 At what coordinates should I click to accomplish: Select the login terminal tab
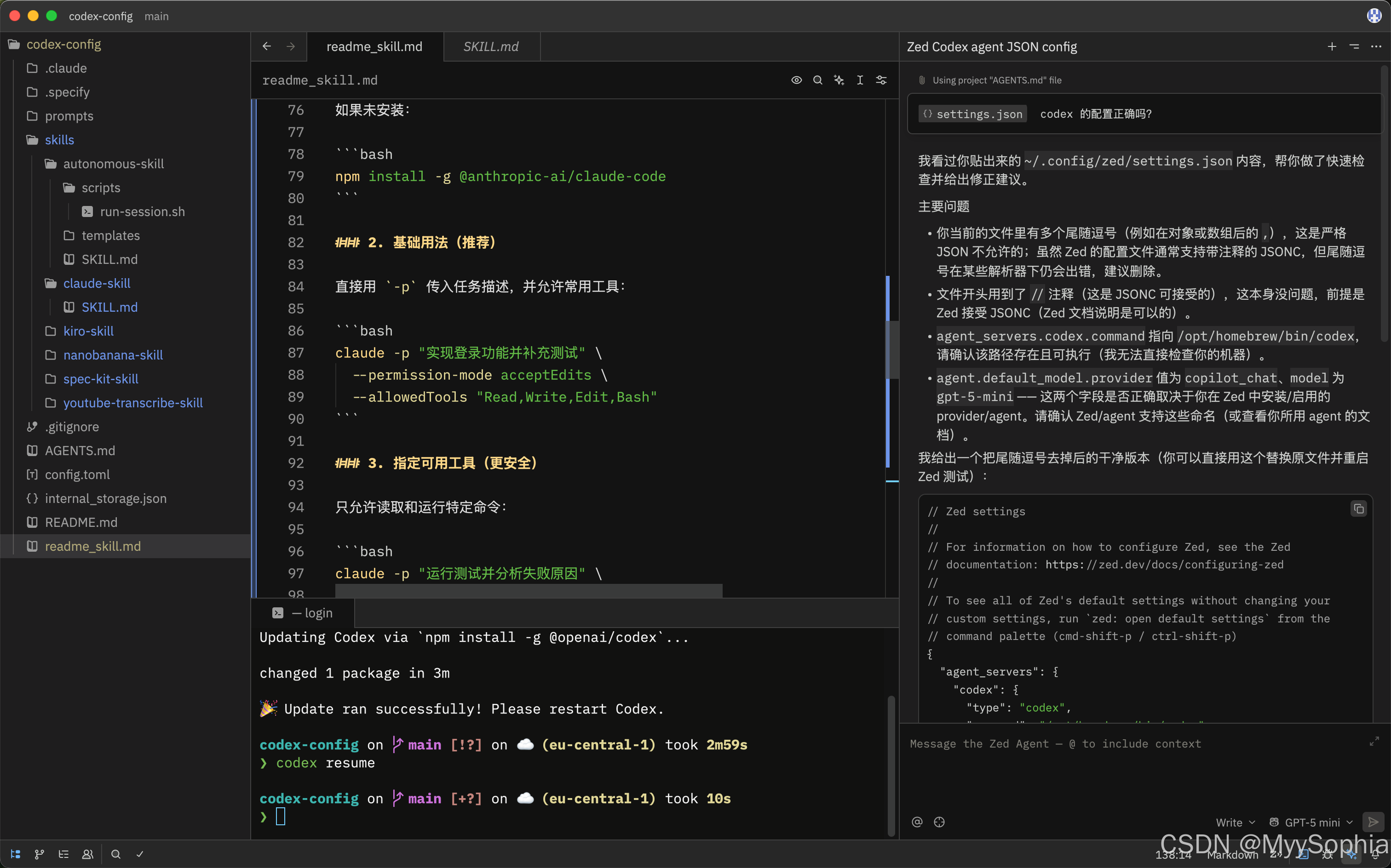pos(305,612)
